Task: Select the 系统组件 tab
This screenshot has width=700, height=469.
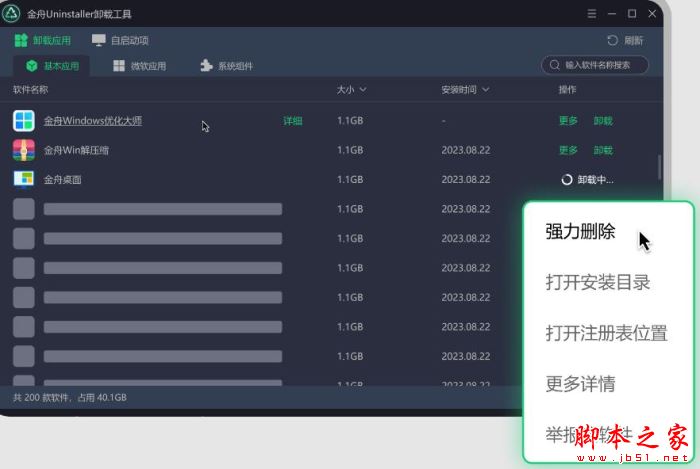Action: tap(226, 66)
